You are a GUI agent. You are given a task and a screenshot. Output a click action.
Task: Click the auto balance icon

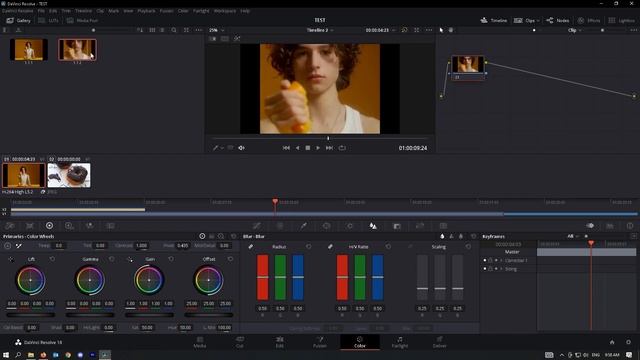pyautogui.click(x=8, y=246)
